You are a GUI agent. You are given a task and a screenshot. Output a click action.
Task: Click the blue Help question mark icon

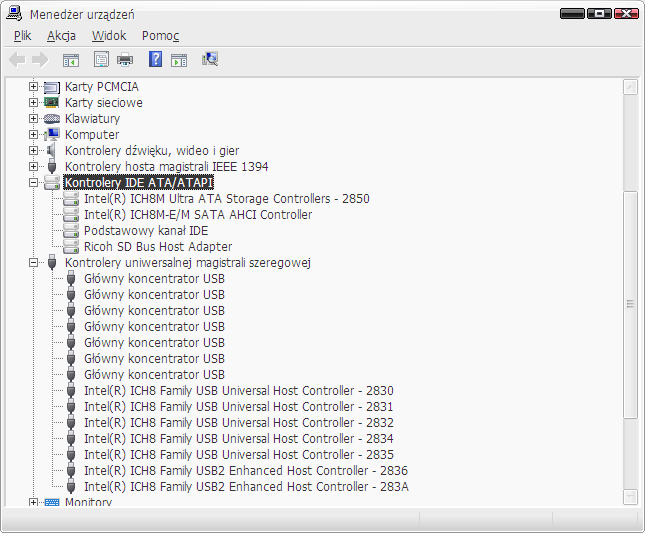click(155, 60)
